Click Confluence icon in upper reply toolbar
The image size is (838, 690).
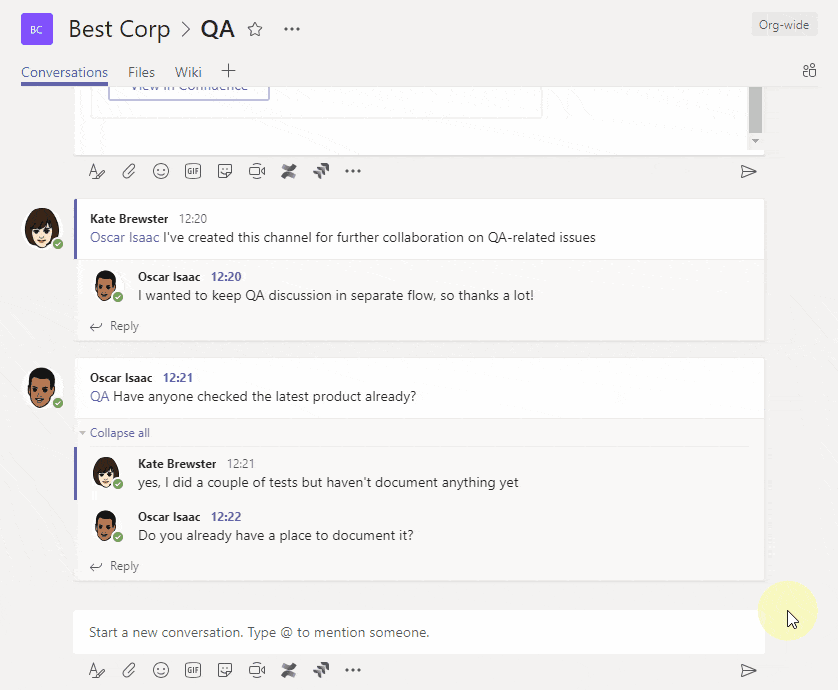[289, 171]
